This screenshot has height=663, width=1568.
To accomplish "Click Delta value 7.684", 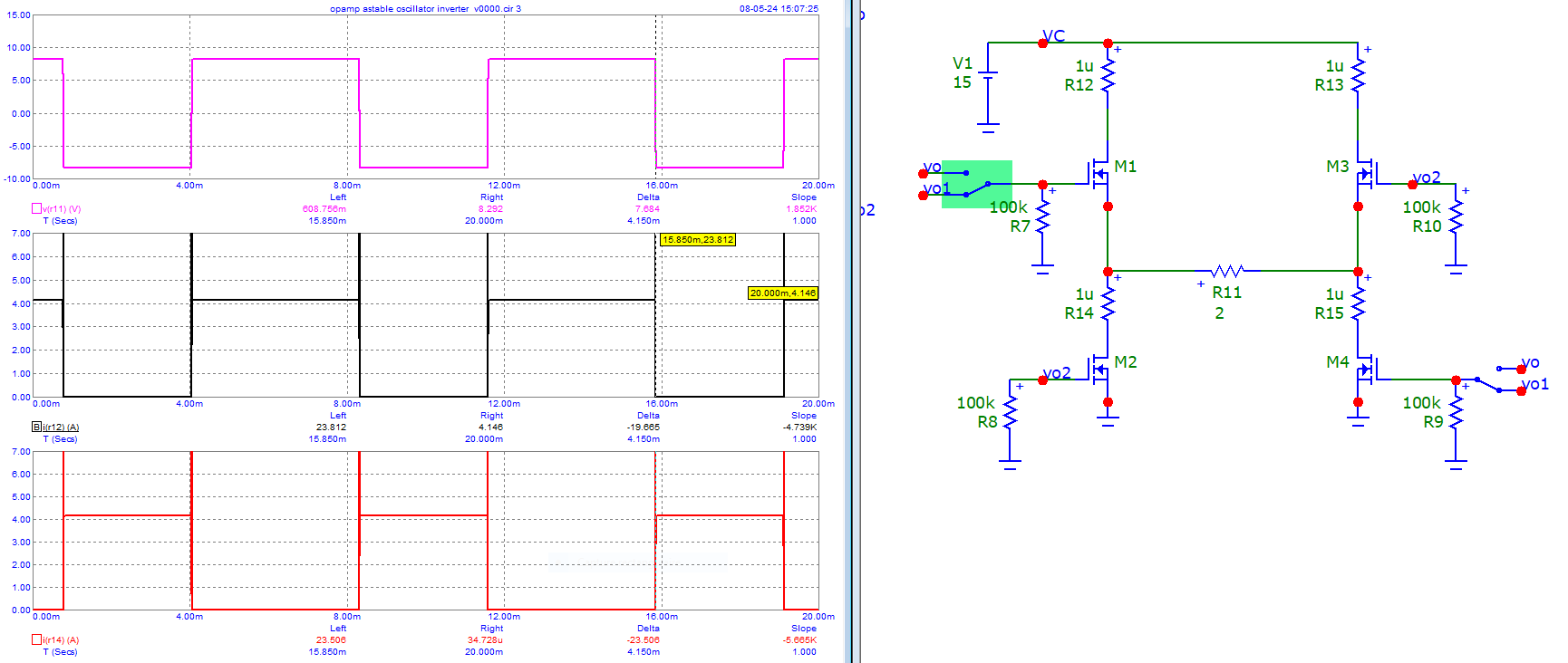I will pos(648,209).
